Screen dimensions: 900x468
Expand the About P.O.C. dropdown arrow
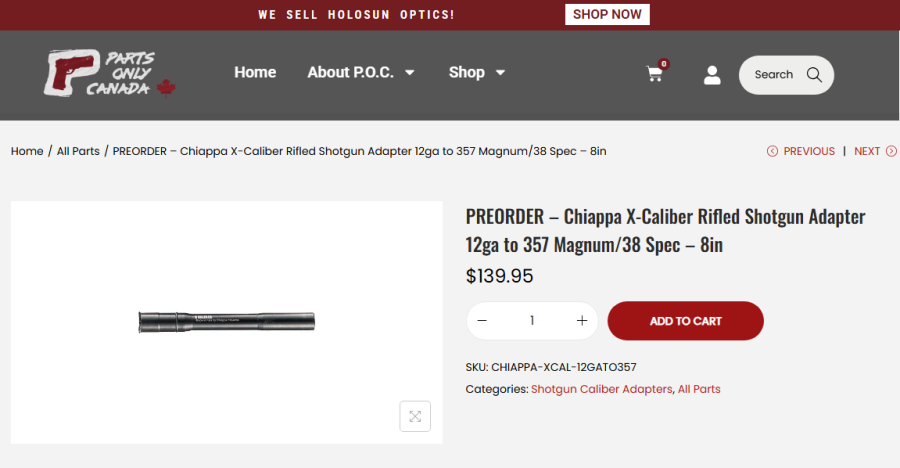[409, 73]
